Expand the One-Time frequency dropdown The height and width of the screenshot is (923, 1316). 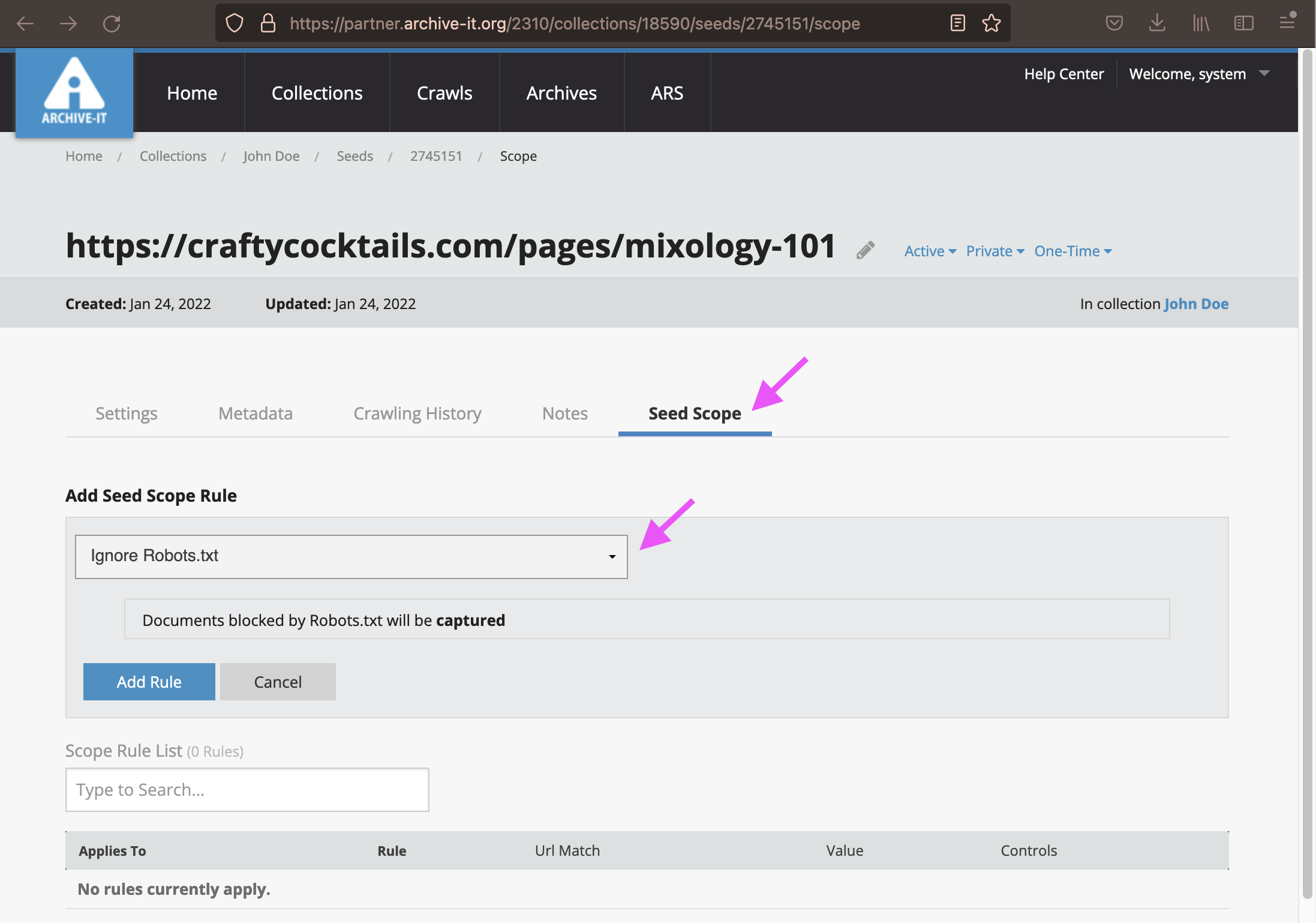(x=1072, y=251)
